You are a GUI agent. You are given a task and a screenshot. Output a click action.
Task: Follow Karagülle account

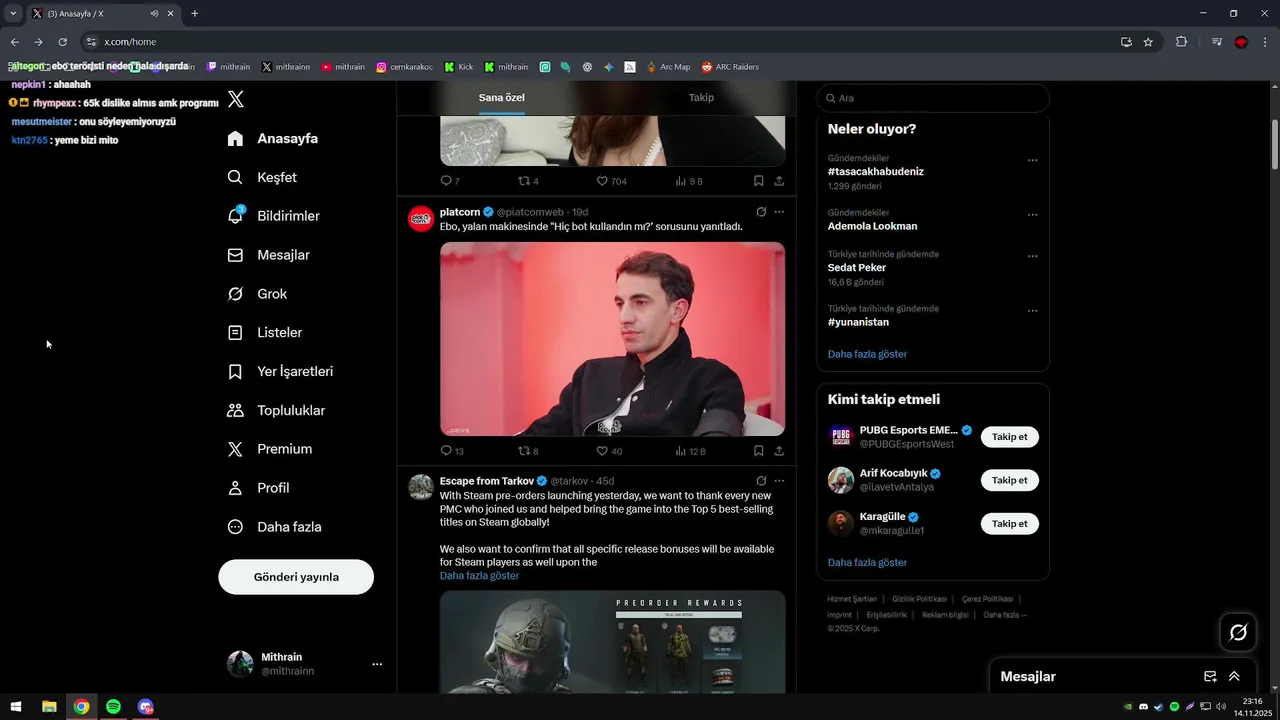tap(1009, 524)
